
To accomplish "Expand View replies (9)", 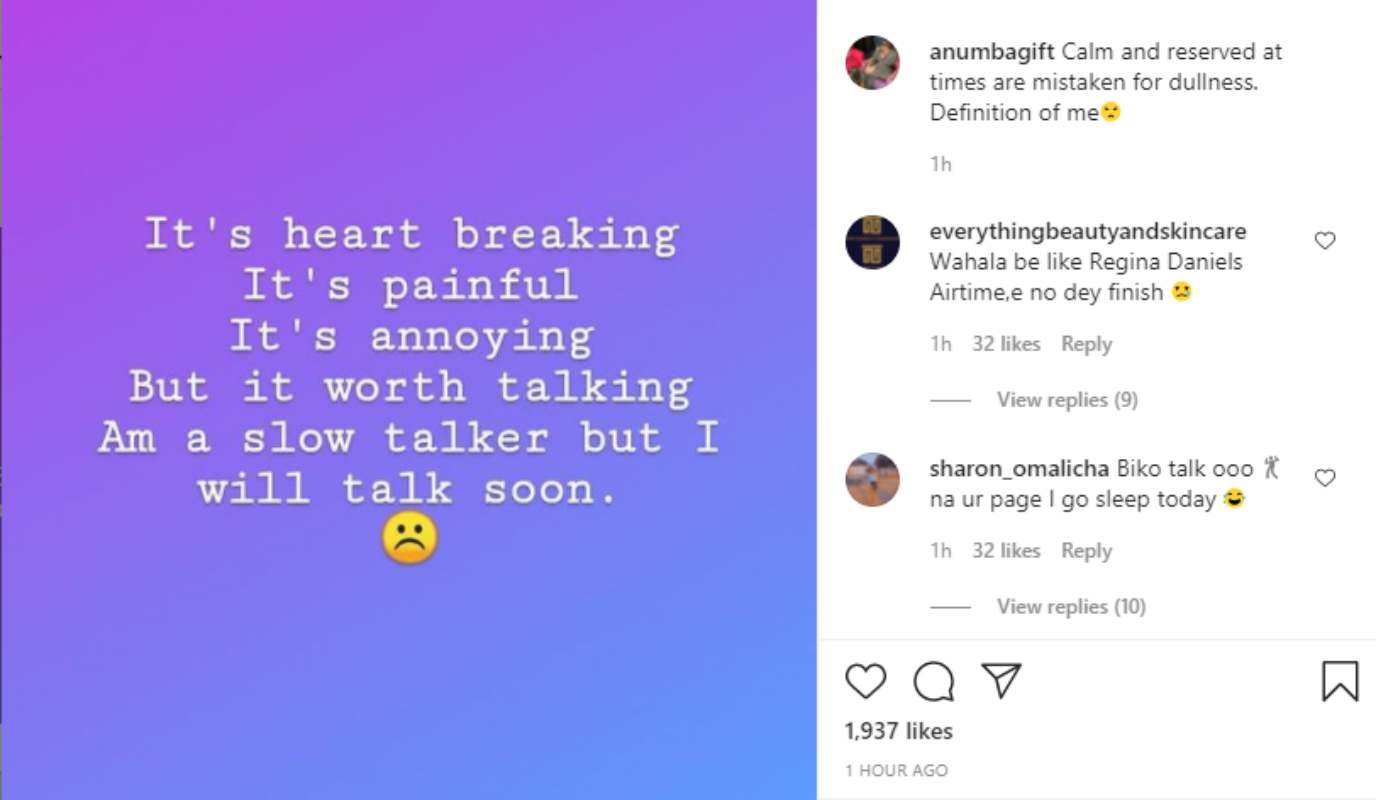I will (1067, 400).
